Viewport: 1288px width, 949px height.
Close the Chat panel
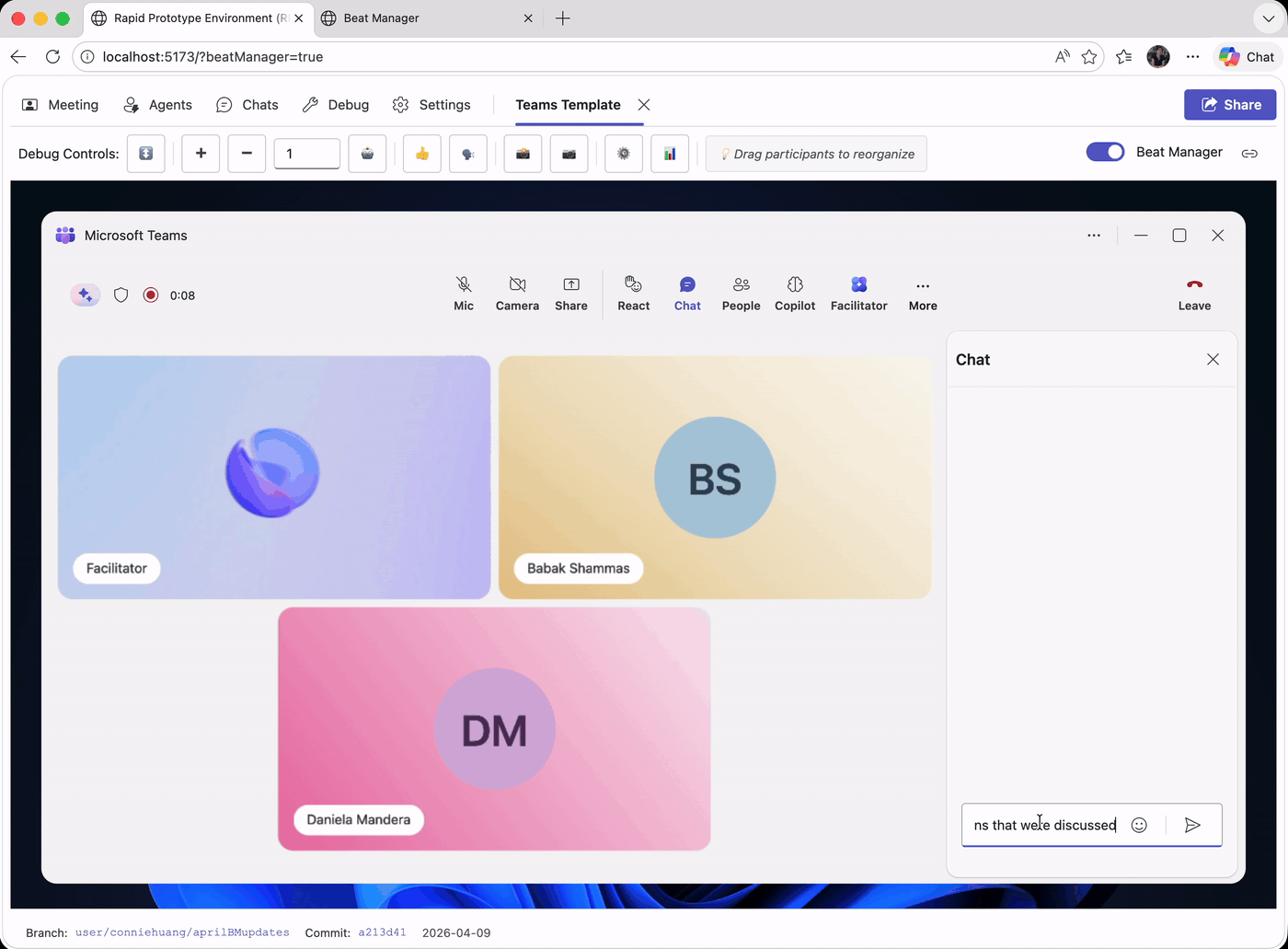[1213, 360]
